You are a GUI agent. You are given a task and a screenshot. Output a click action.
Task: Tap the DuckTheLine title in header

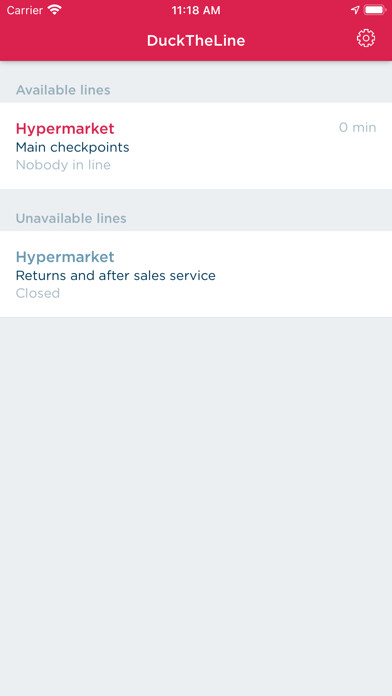tap(196, 40)
